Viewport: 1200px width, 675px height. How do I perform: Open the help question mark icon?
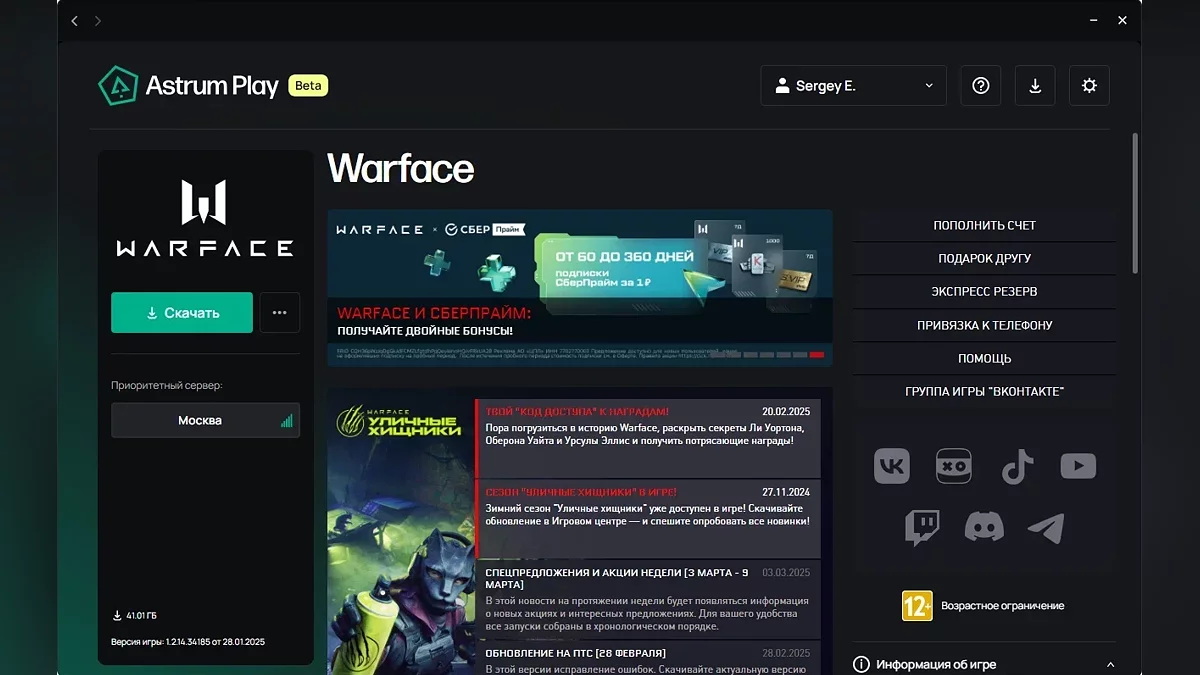981,86
